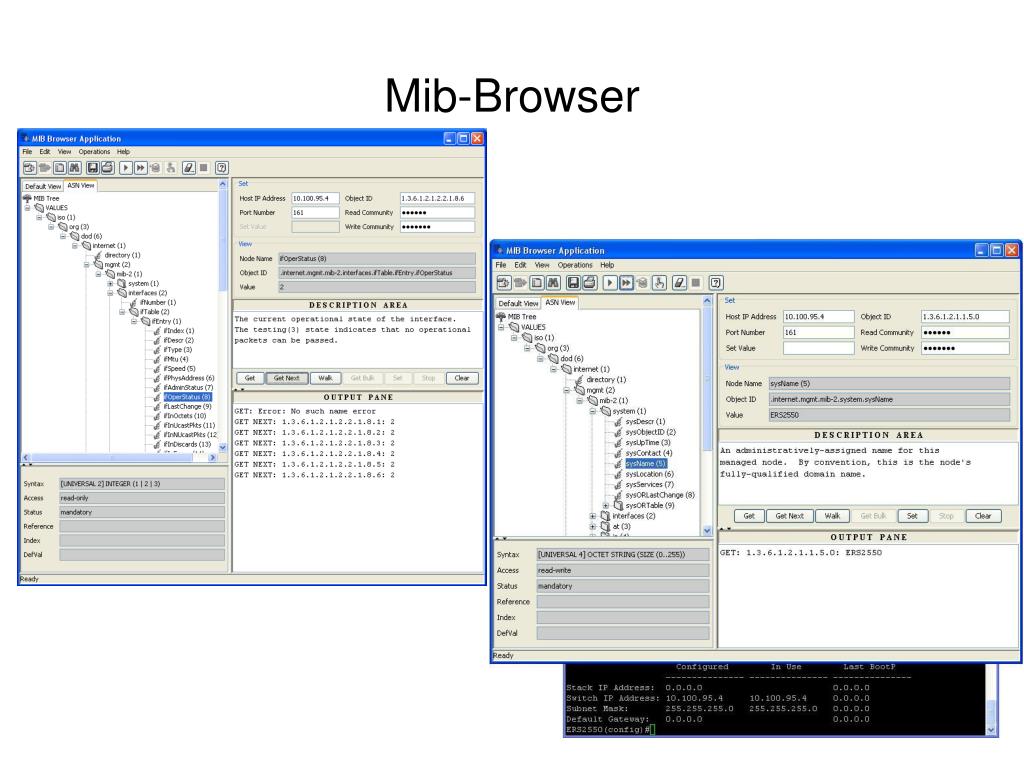Click tree scrollbar up arrow in ifOperStatus window
The height and width of the screenshot is (768, 1024).
click(222, 185)
